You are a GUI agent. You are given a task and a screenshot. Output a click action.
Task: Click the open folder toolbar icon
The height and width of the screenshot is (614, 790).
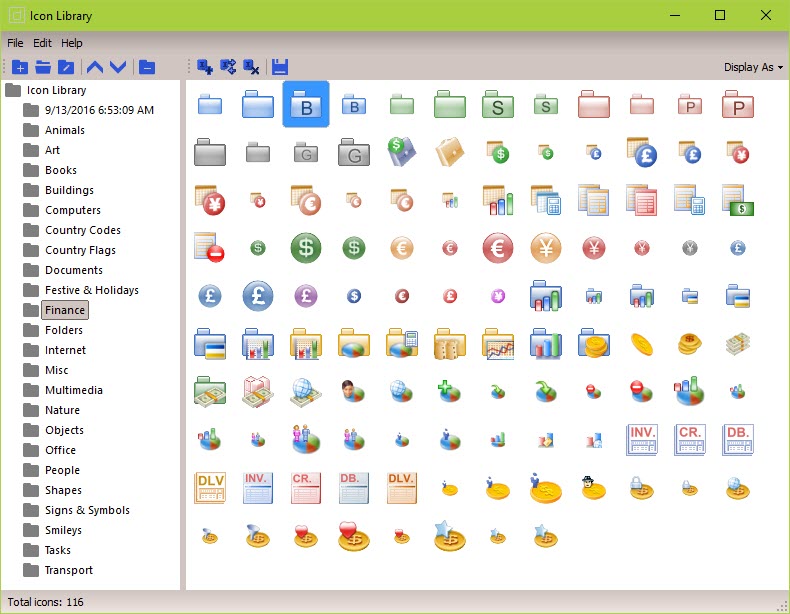point(43,67)
